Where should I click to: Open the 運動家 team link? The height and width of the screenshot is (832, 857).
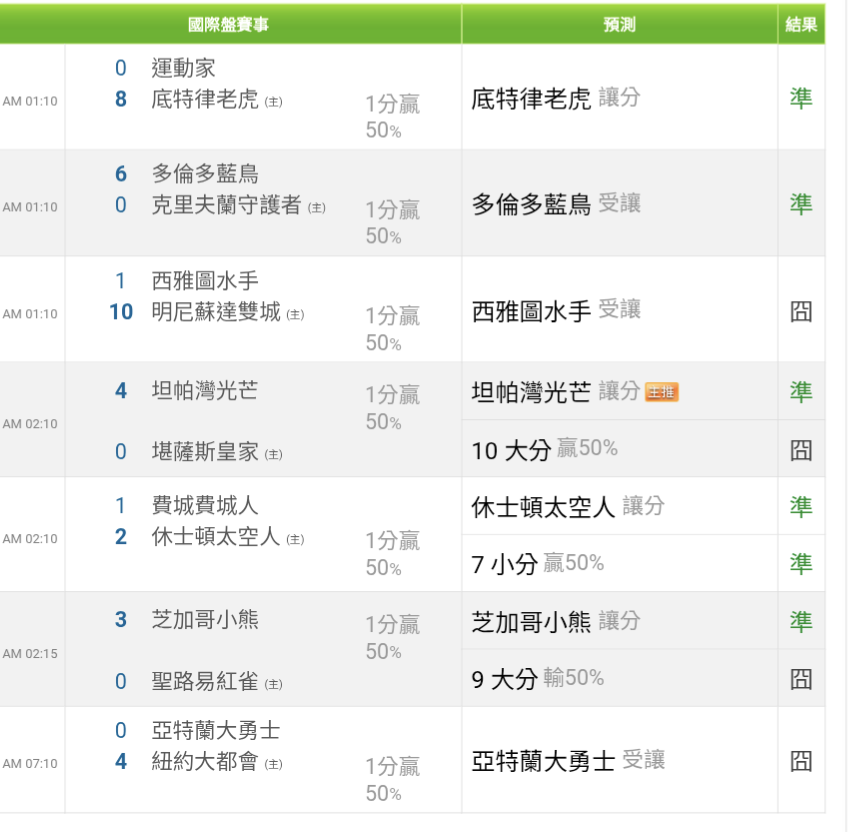[x=183, y=68]
